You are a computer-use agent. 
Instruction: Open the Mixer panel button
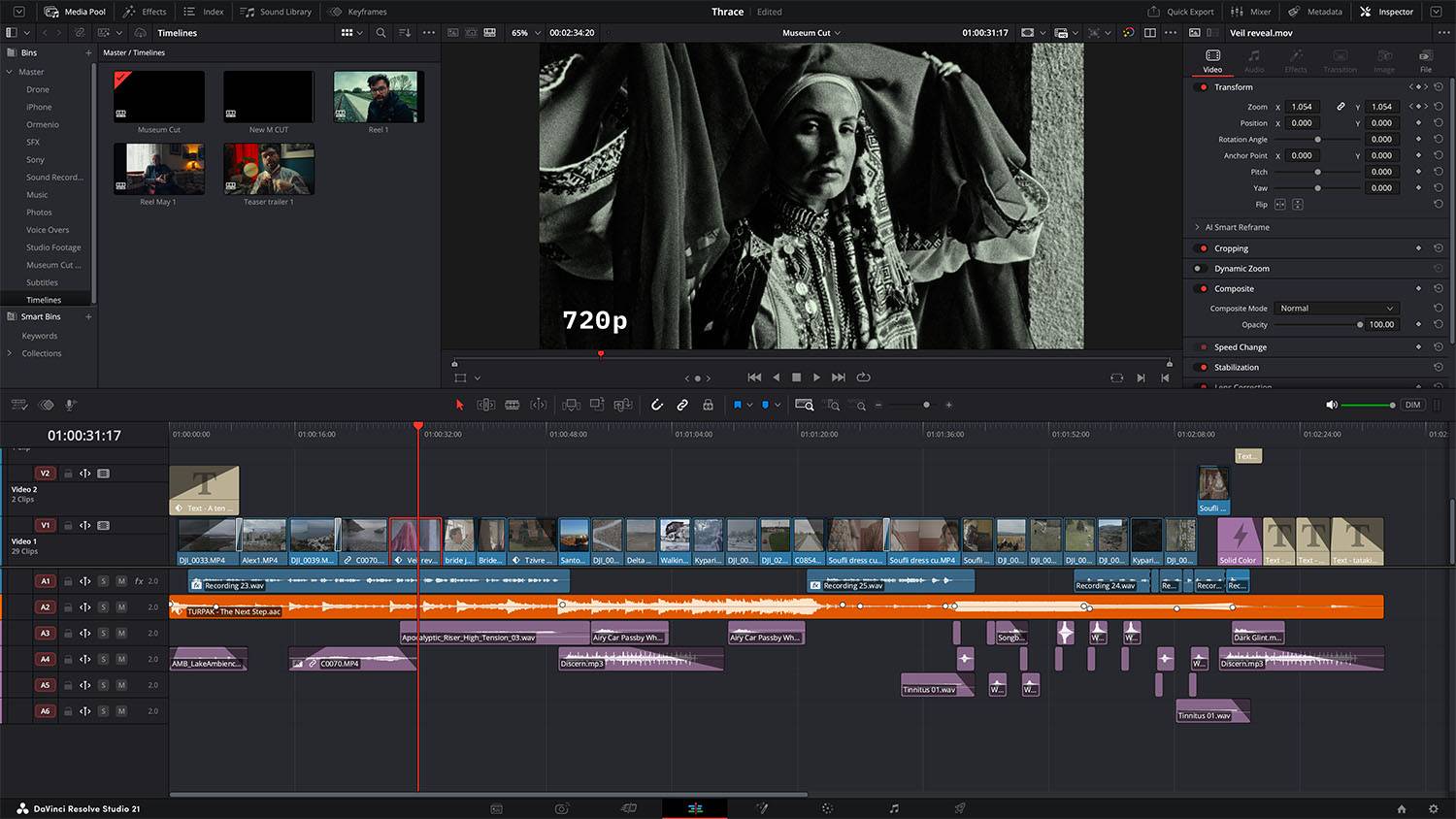[1251, 12]
